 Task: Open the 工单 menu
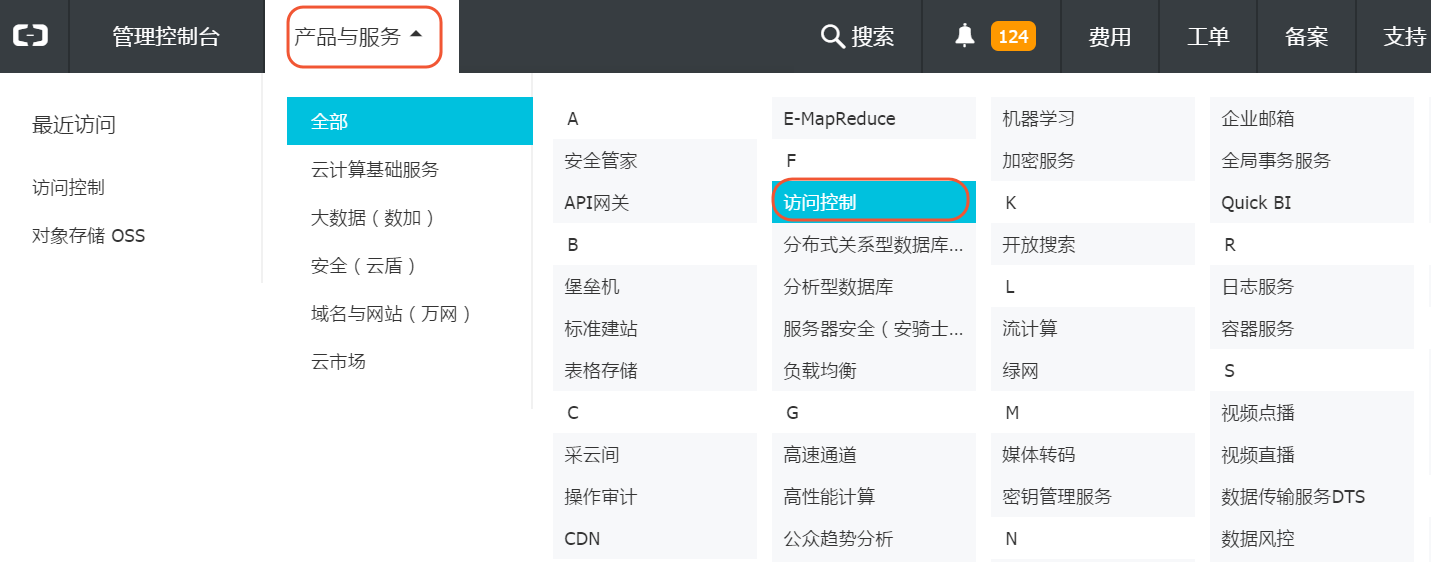[x=1208, y=37]
